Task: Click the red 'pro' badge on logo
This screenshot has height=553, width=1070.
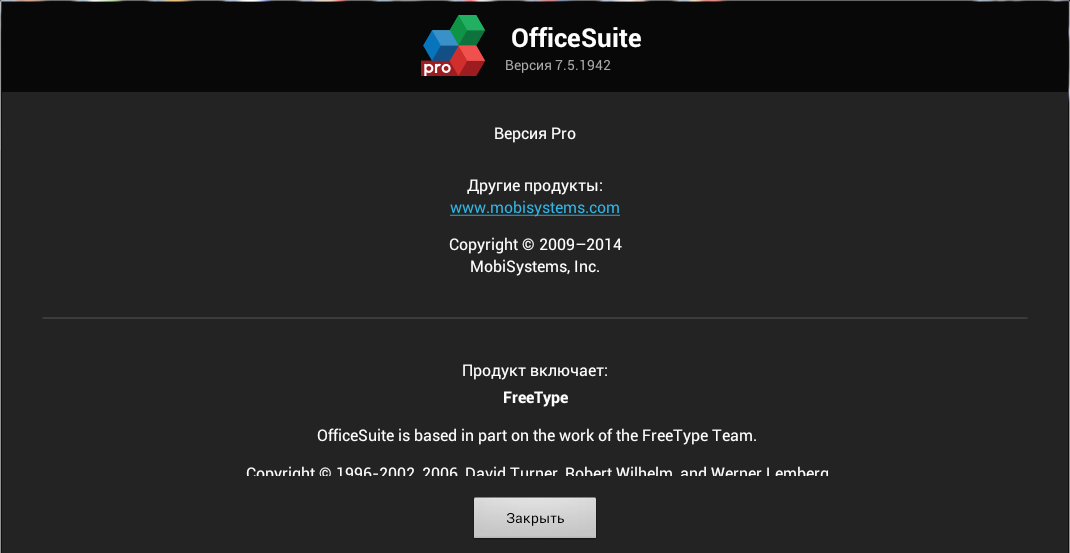Action: tap(436, 68)
